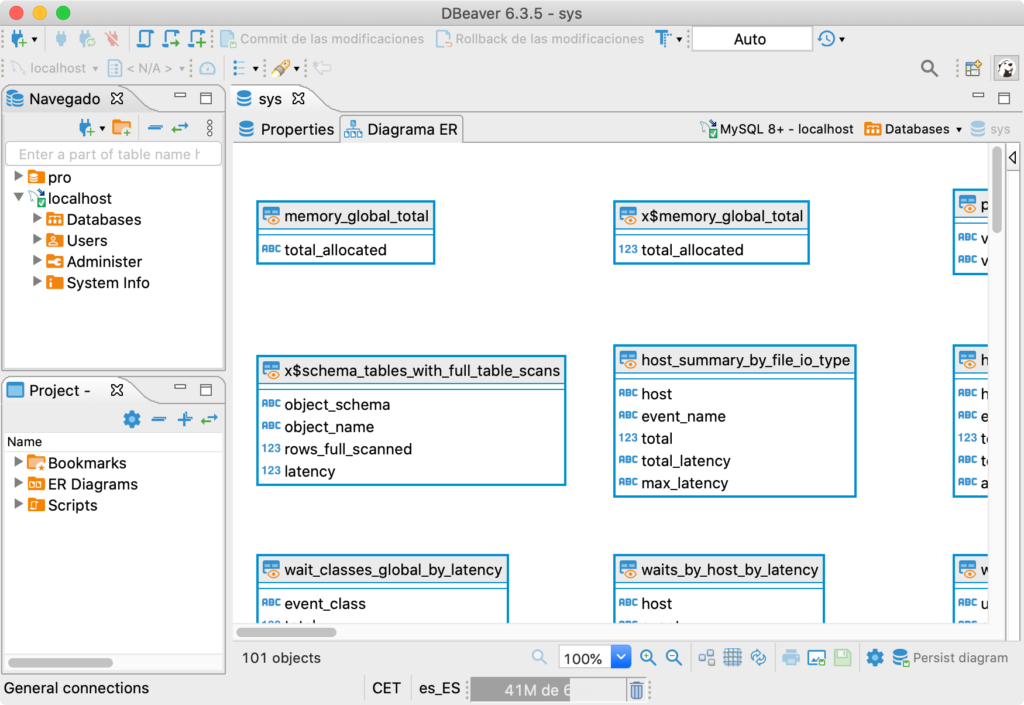Toggle link with editor in Navigator panel
This screenshot has width=1024, height=705.
180,127
